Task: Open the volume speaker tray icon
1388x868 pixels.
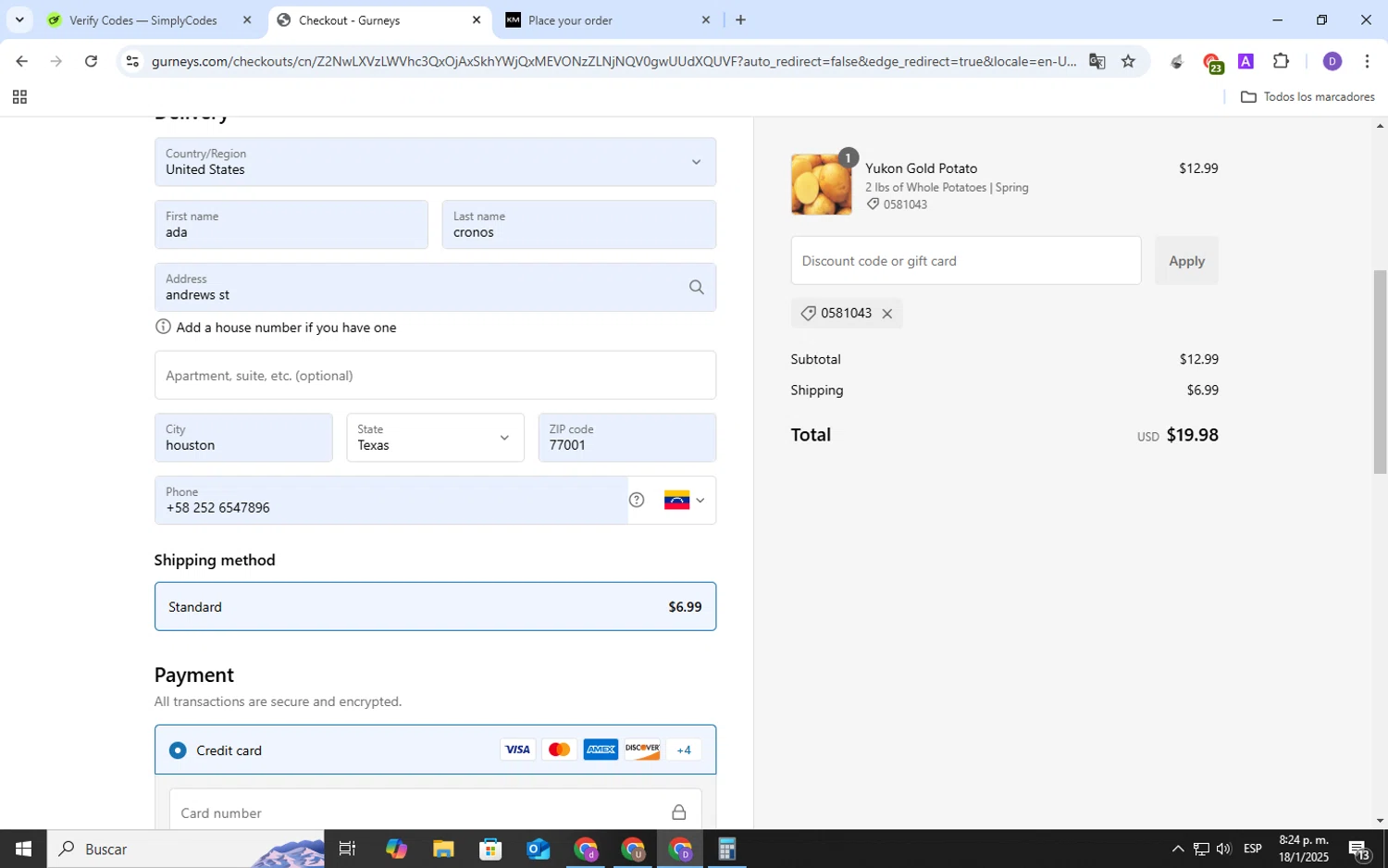Action: point(1223,849)
